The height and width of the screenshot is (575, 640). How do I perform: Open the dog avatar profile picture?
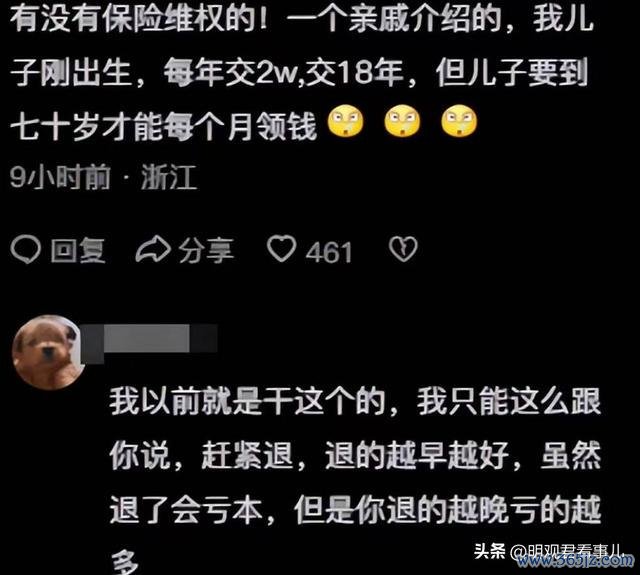pyautogui.click(x=48, y=352)
